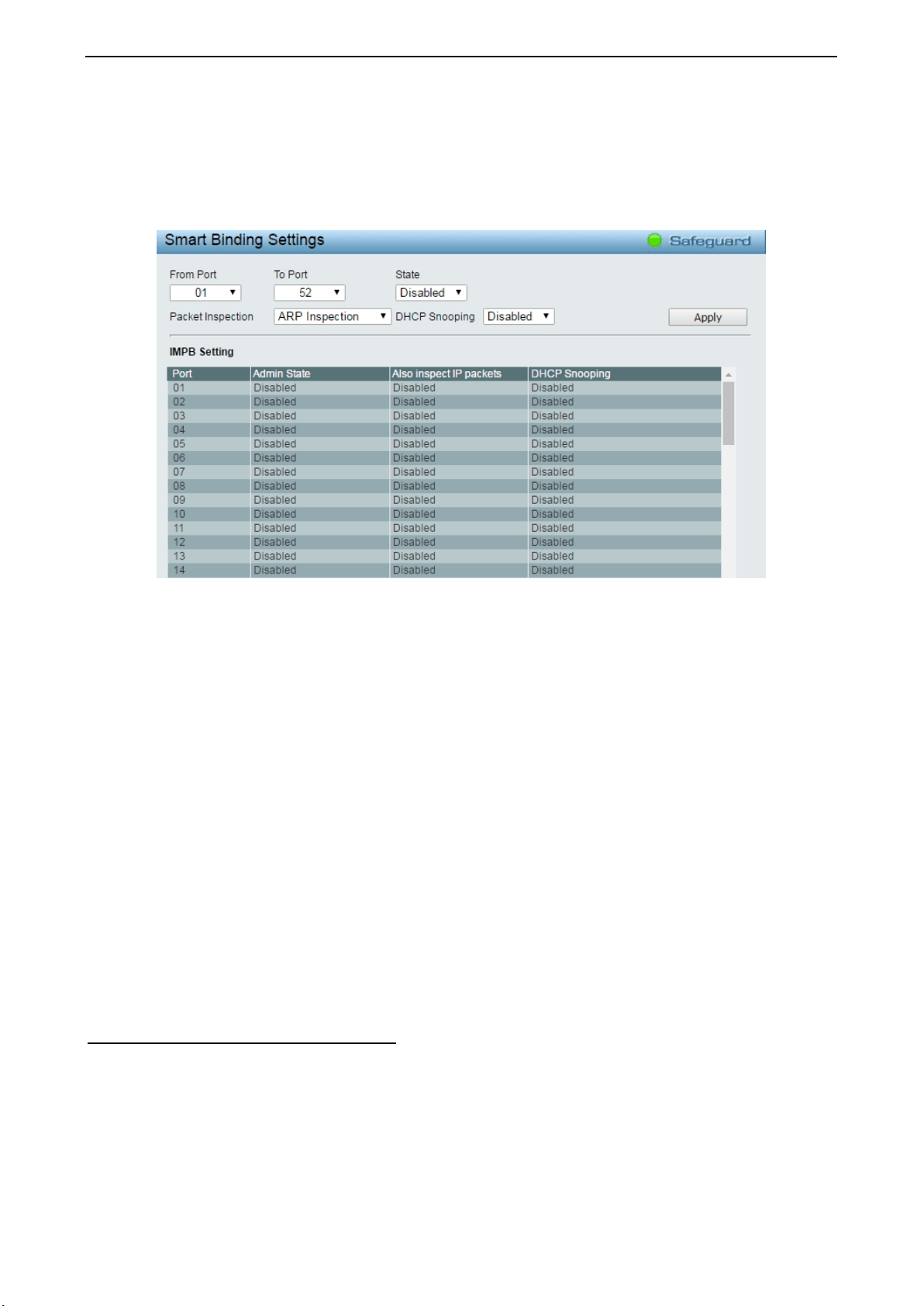The width and height of the screenshot is (924, 1306).
Task: Click the scrollbar up arrow in IMPB table
Action: point(729,374)
